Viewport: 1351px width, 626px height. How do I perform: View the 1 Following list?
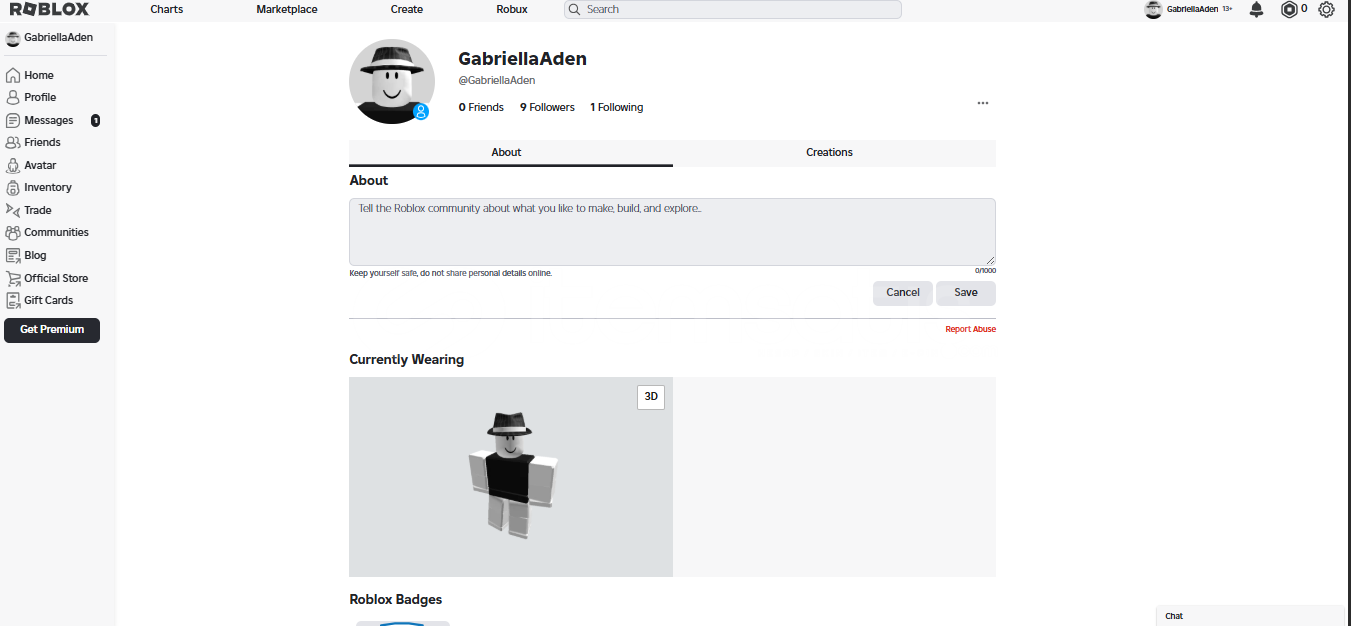[x=617, y=107]
